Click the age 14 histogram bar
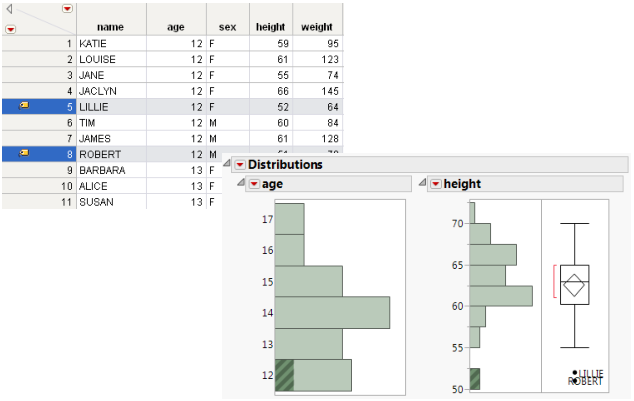The width and height of the screenshot is (634, 401). [331, 312]
